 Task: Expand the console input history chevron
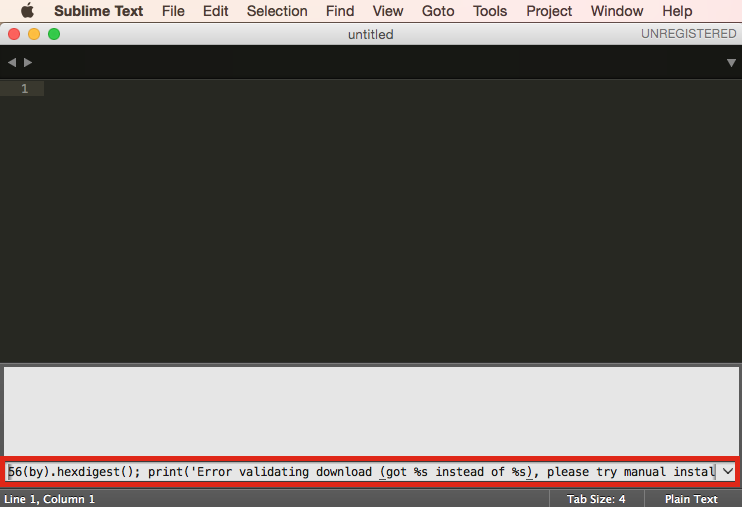tap(727, 471)
